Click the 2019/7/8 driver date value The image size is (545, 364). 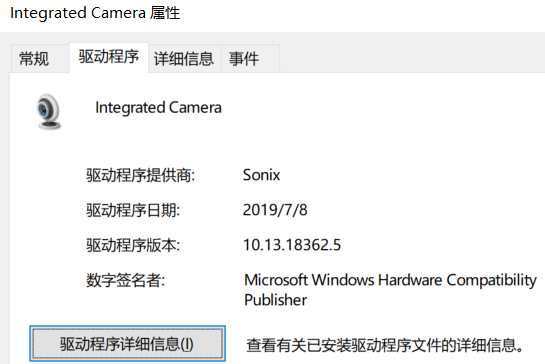tap(275, 210)
